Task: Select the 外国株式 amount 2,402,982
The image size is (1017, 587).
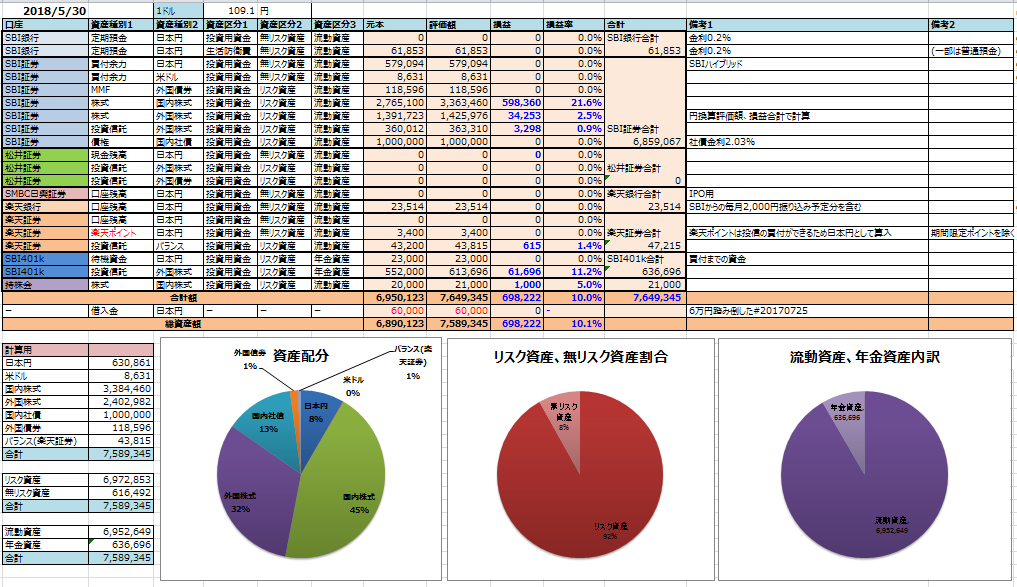Action: pos(121,401)
